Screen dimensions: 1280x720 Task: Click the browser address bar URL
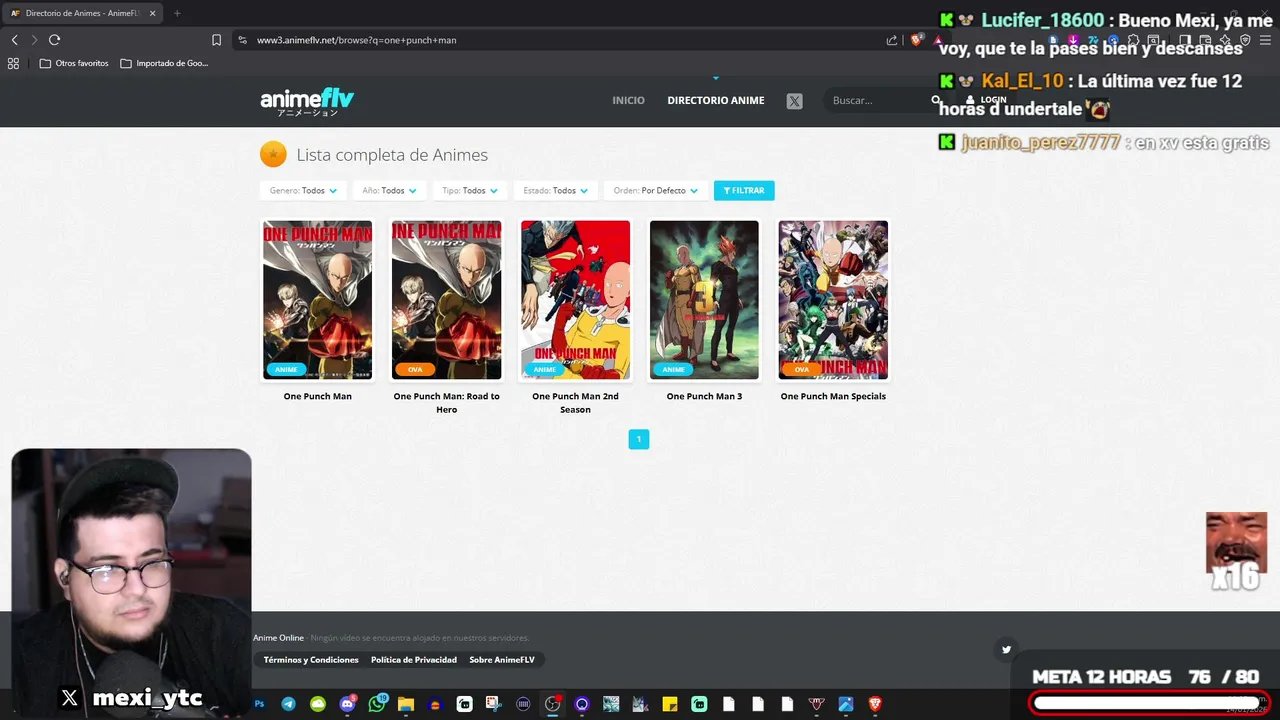[356, 40]
